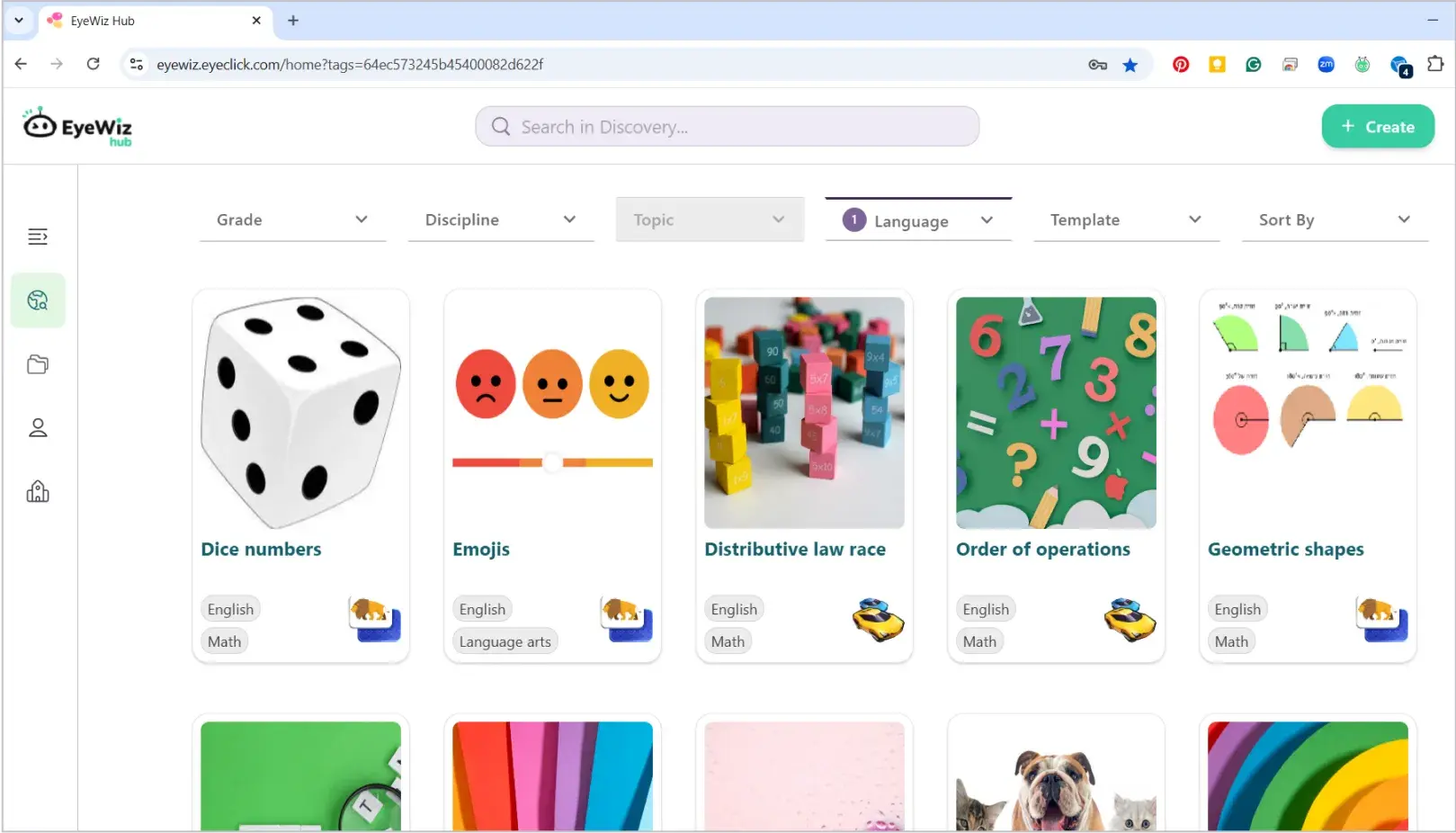Open the user profile sidebar icon
The height and width of the screenshot is (833, 1456).
37,427
